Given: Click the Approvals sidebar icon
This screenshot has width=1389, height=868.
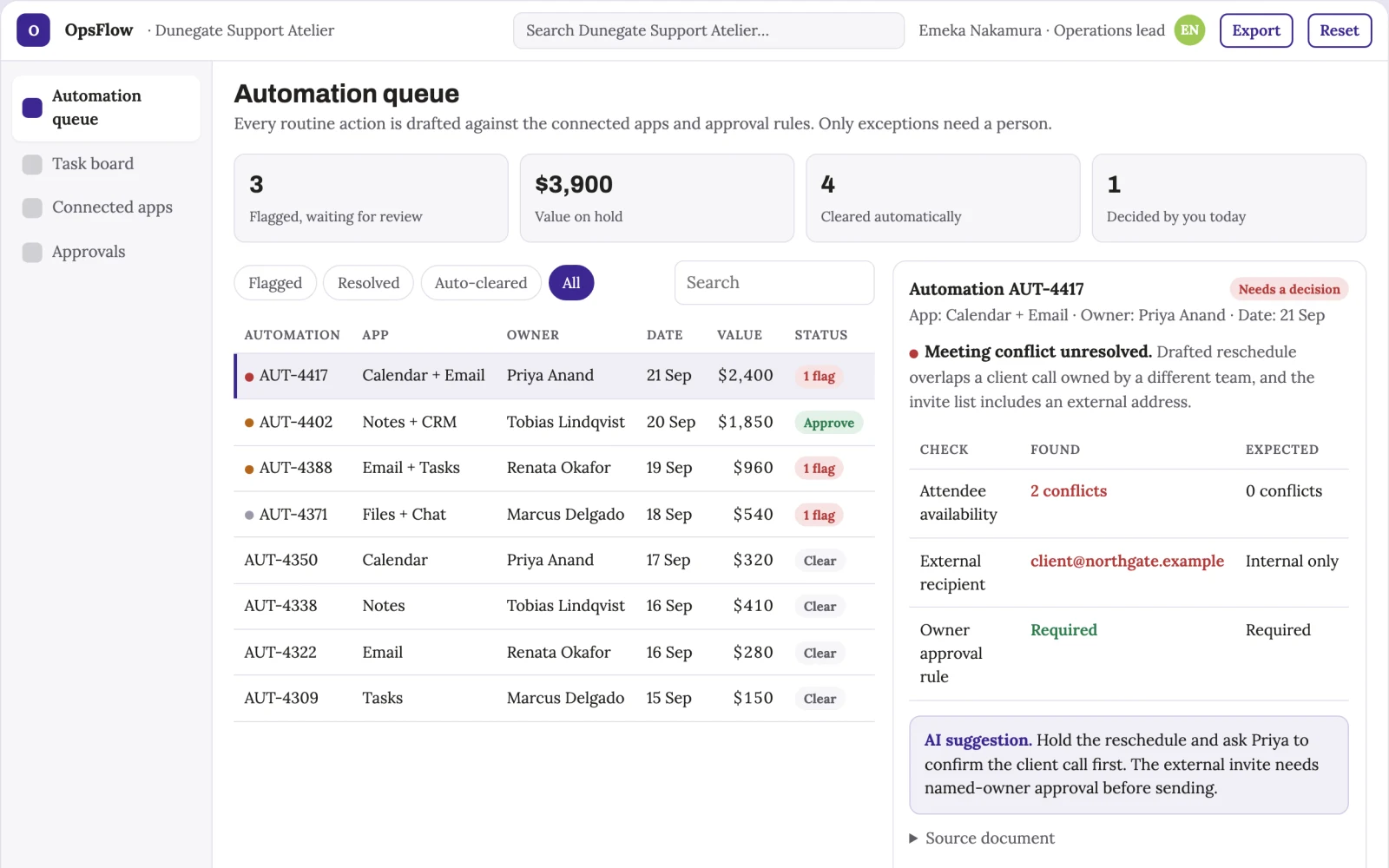Looking at the screenshot, I should [x=32, y=252].
